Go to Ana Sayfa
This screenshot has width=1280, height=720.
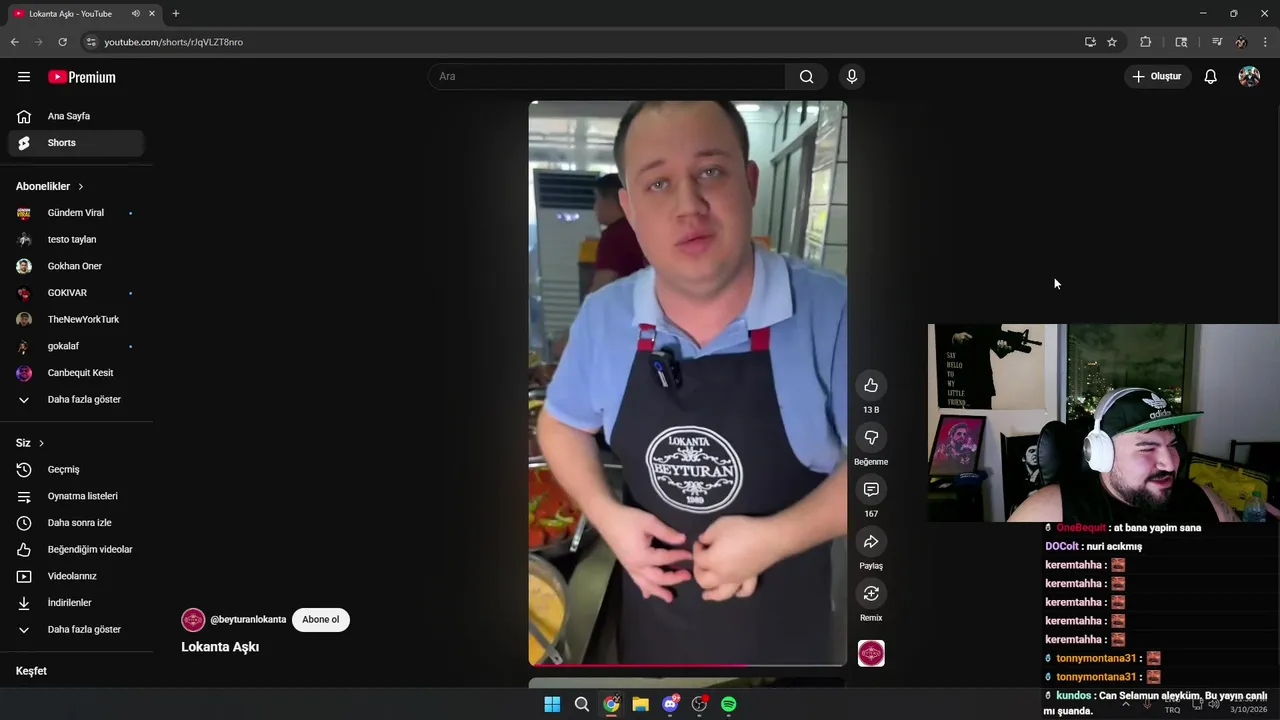pos(76,116)
